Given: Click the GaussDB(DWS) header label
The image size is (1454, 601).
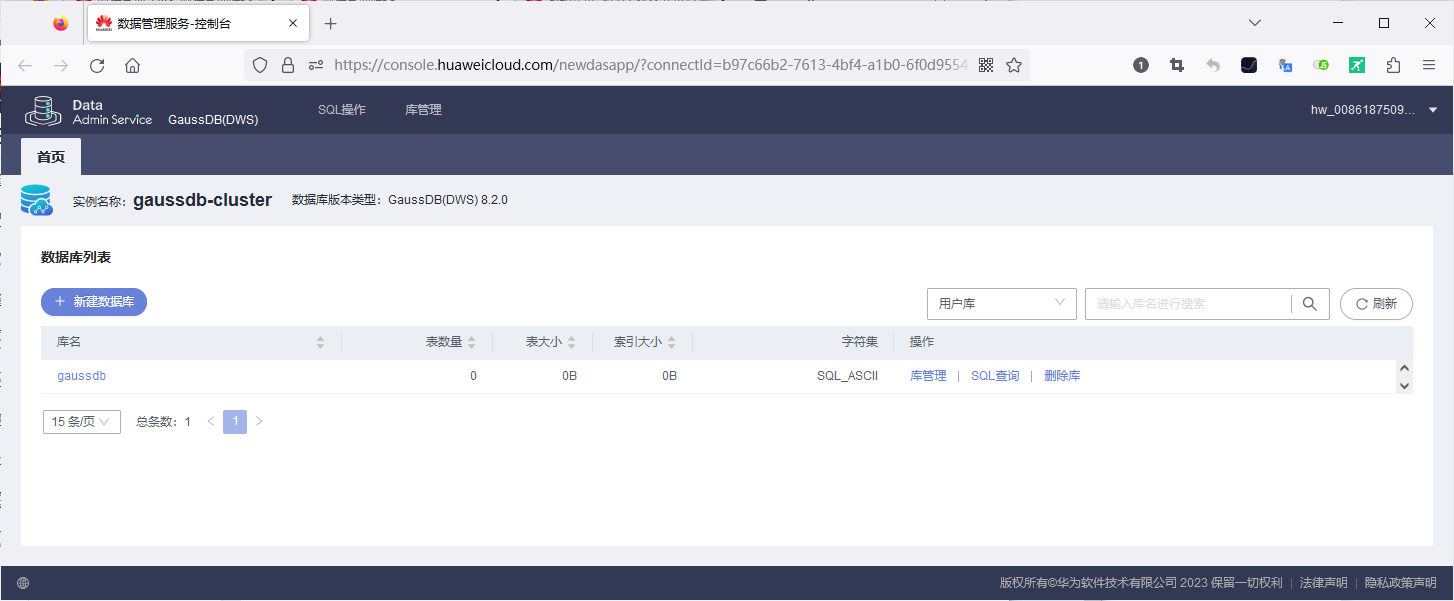Looking at the screenshot, I should click(x=213, y=119).
